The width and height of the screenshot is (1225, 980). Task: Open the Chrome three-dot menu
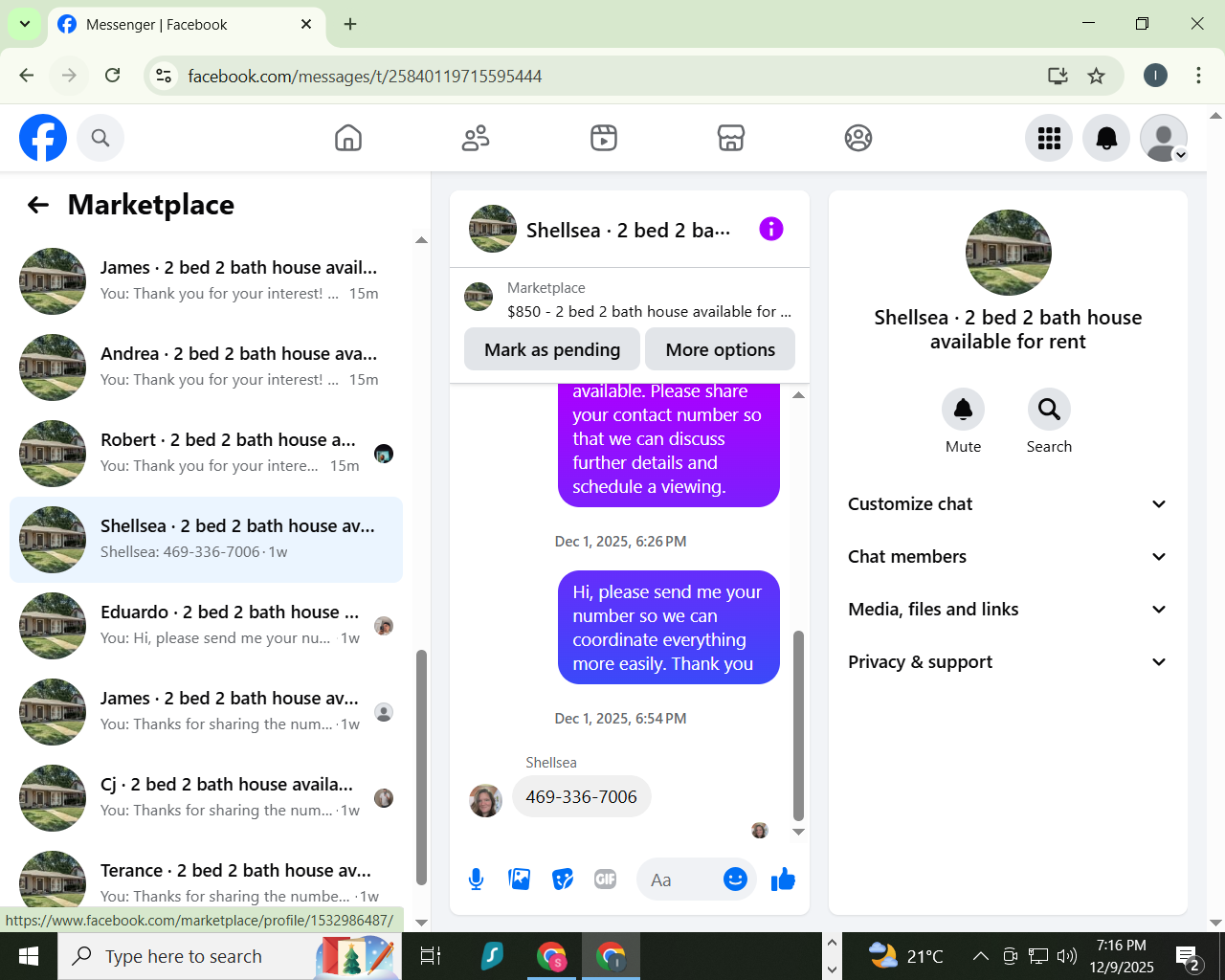[x=1198, y=76]
